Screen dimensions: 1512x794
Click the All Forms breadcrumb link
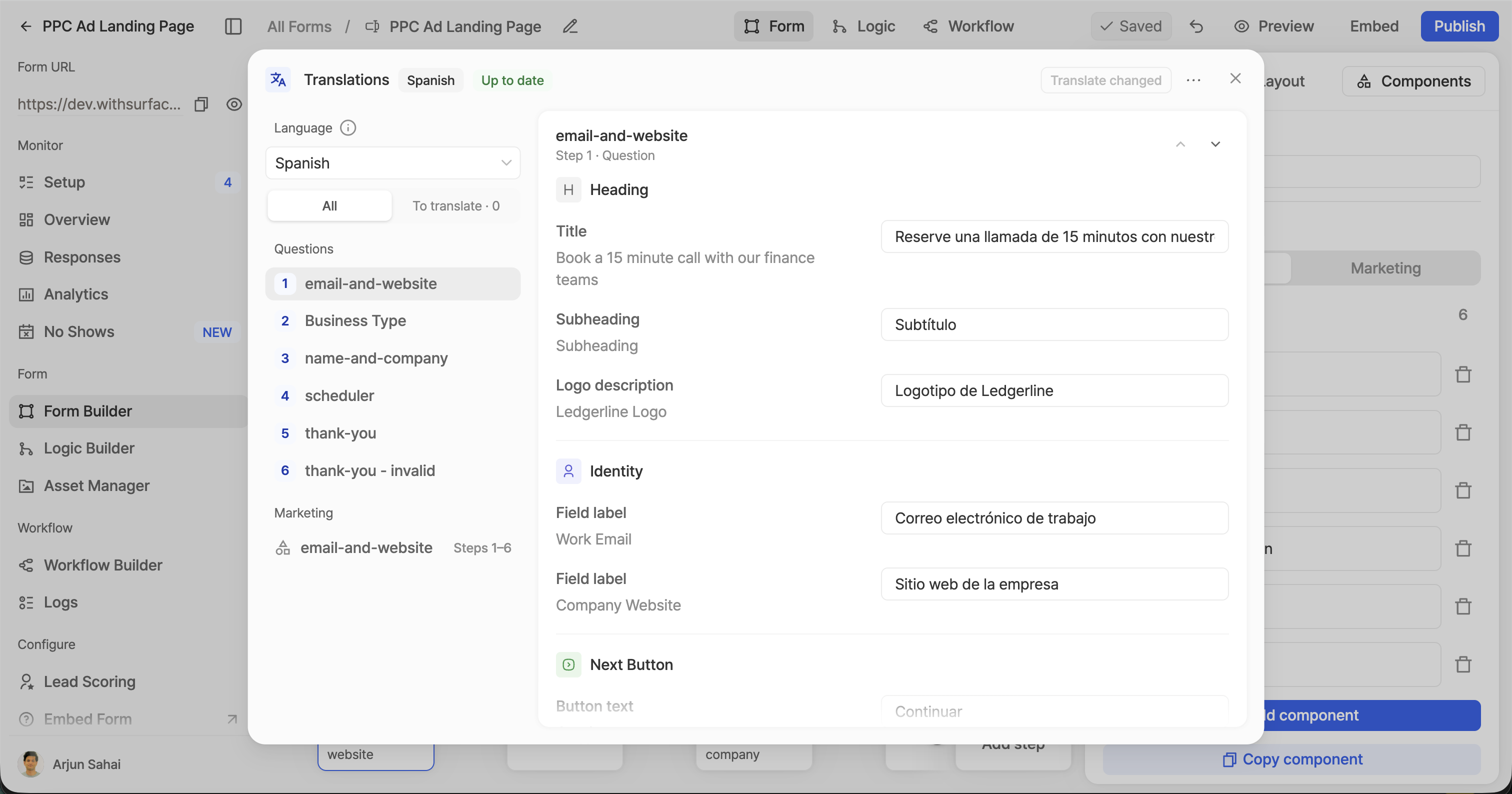pos(299,26)
